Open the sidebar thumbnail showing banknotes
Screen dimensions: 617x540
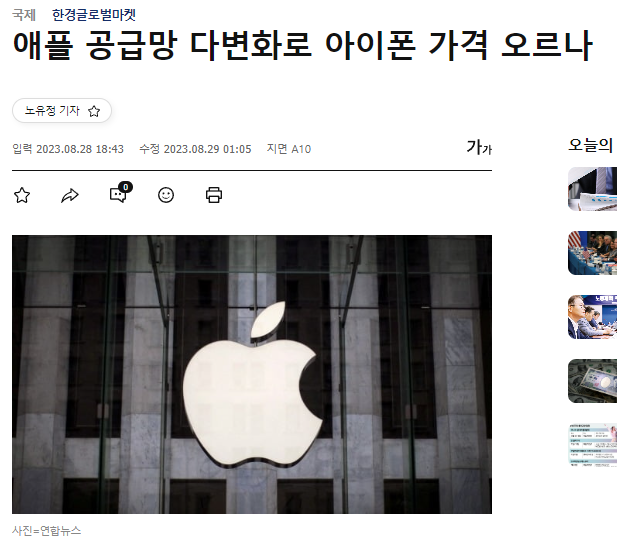593,381
